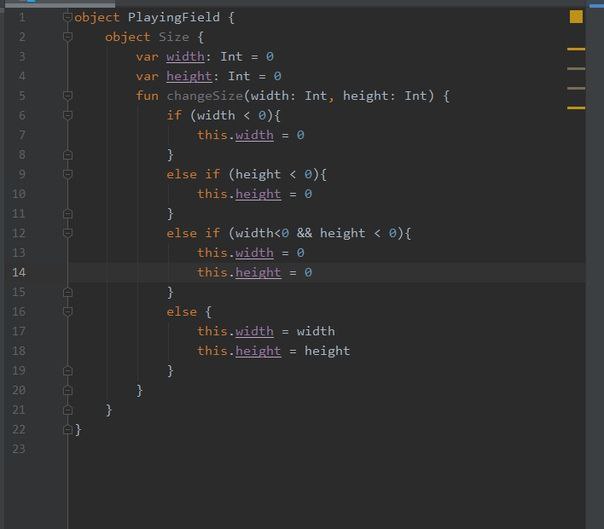This screenshot has width=604, height=529.
Task: Collapse the if (width < 0) fold on line 6
Action: (x=67, y=115)
